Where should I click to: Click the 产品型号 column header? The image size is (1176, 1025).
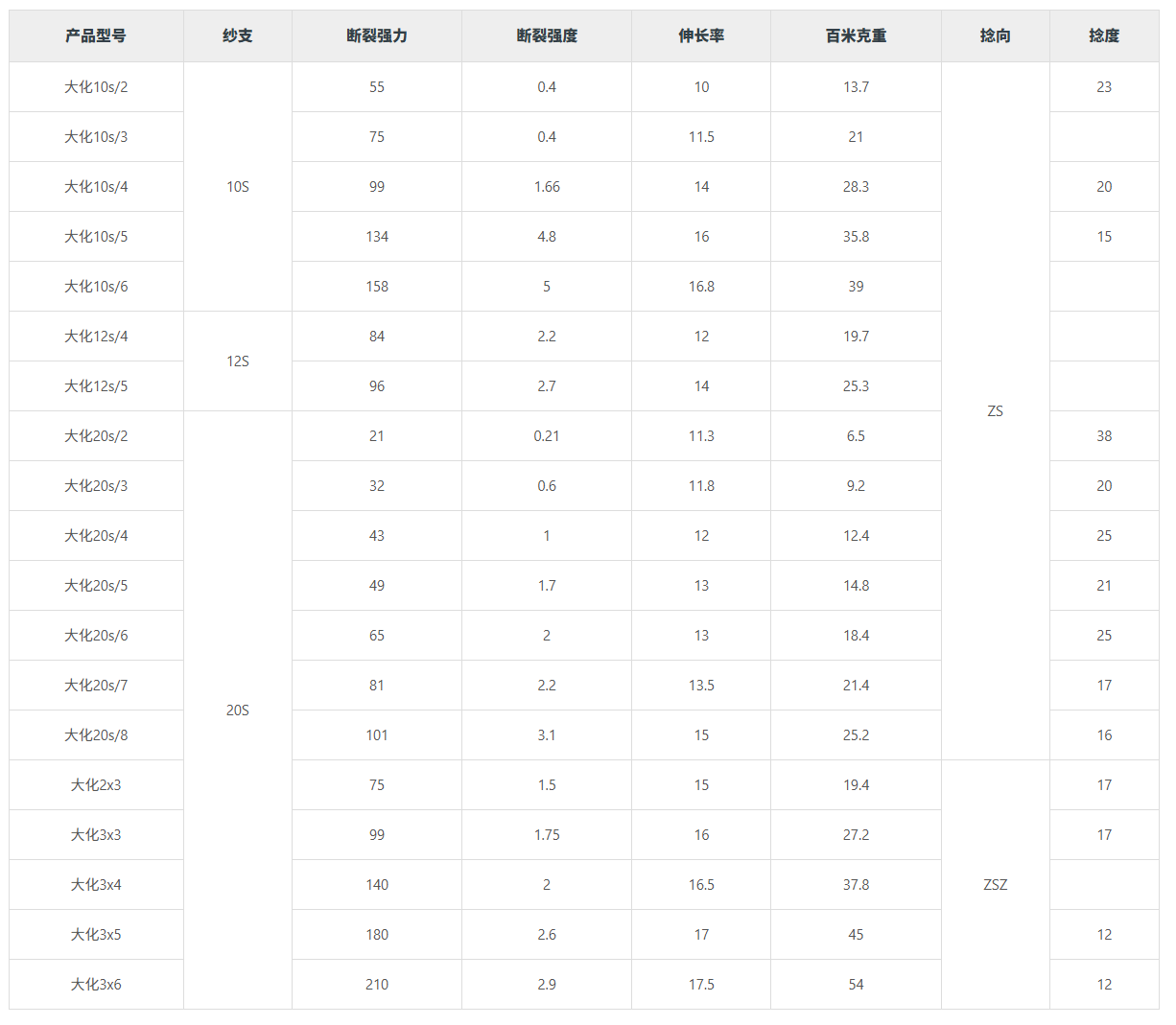coord(96,35)
